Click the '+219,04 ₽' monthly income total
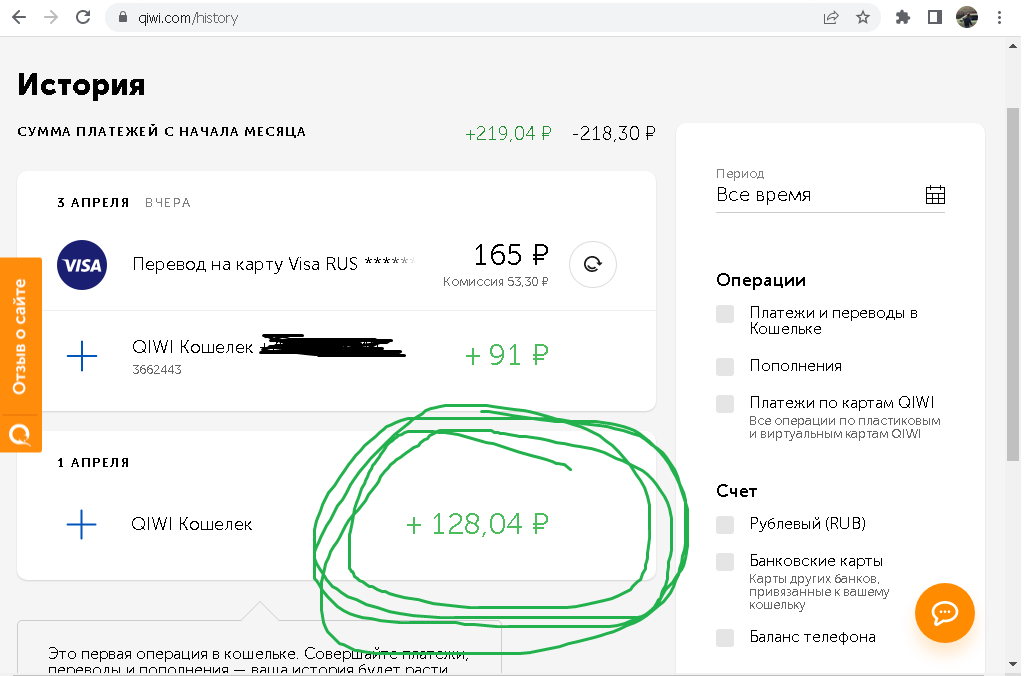This screenshot has height=676, width=1024. point(508,133)
